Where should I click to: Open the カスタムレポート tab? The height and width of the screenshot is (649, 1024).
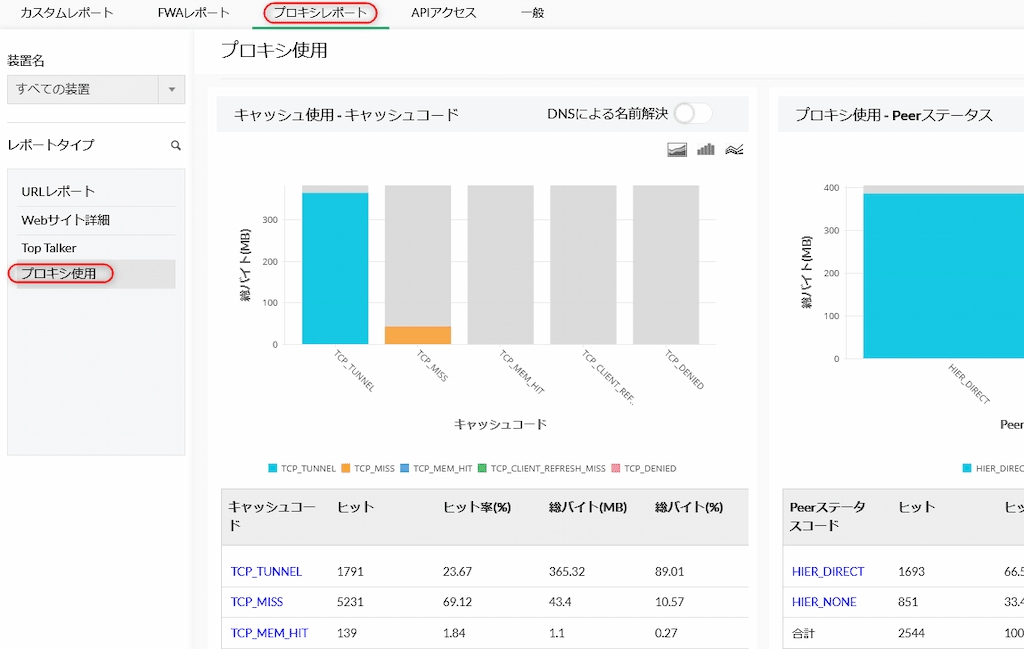(x=67, y=12)
